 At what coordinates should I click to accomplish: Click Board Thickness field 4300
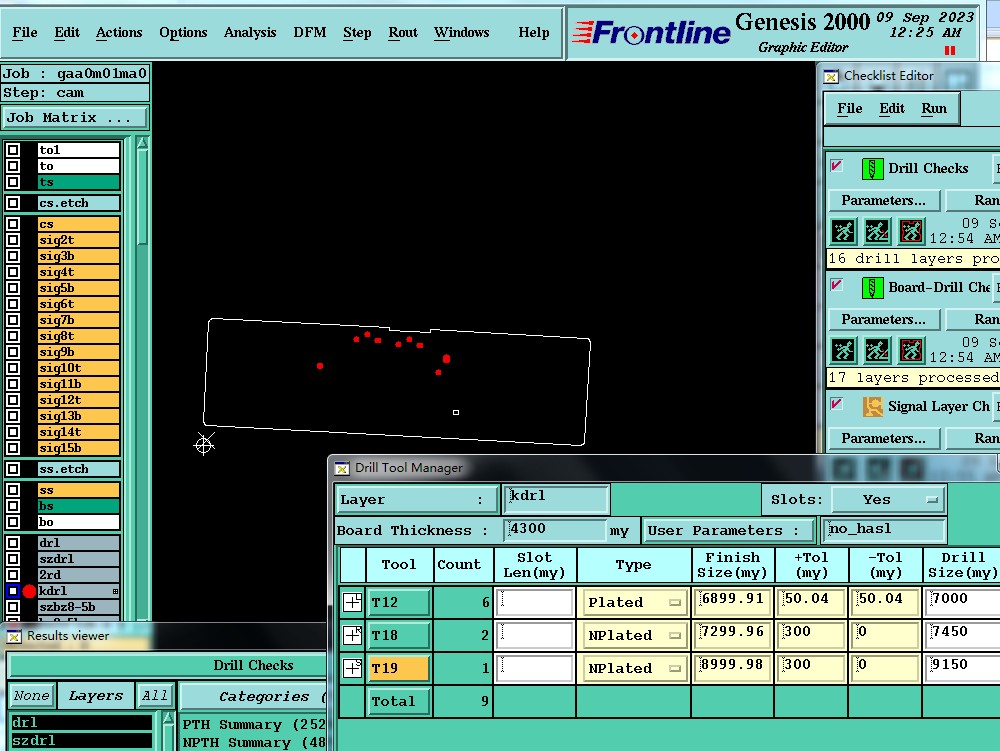[x=555, y=530]
